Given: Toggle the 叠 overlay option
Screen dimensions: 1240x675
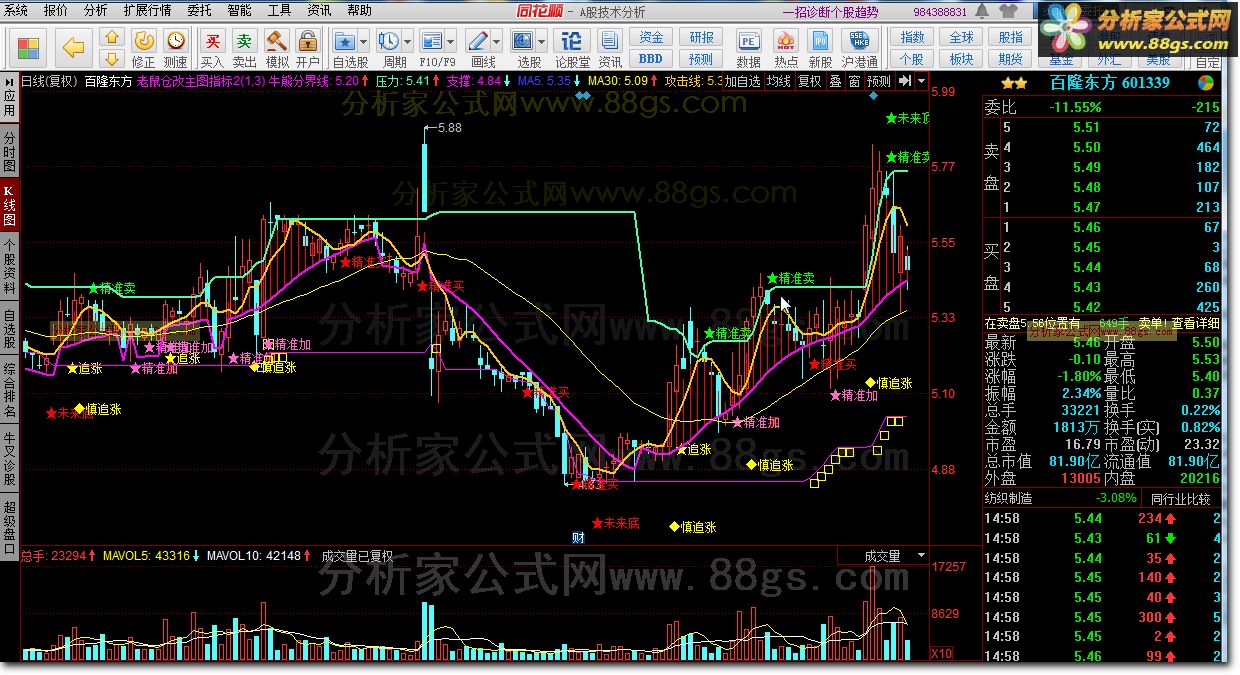Looking at the screenshot, I should coord(835,82).
